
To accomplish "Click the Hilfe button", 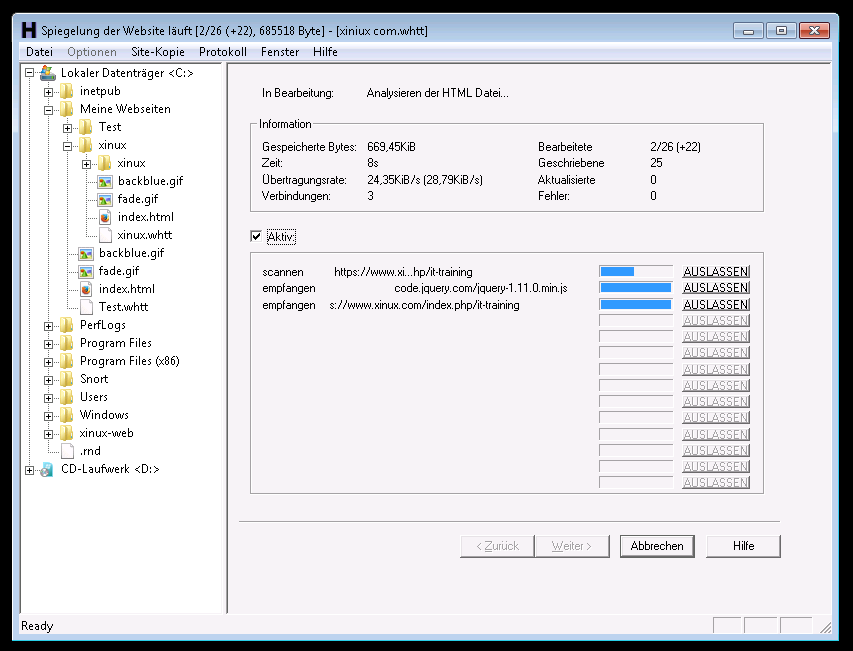I will pos(743,546).
